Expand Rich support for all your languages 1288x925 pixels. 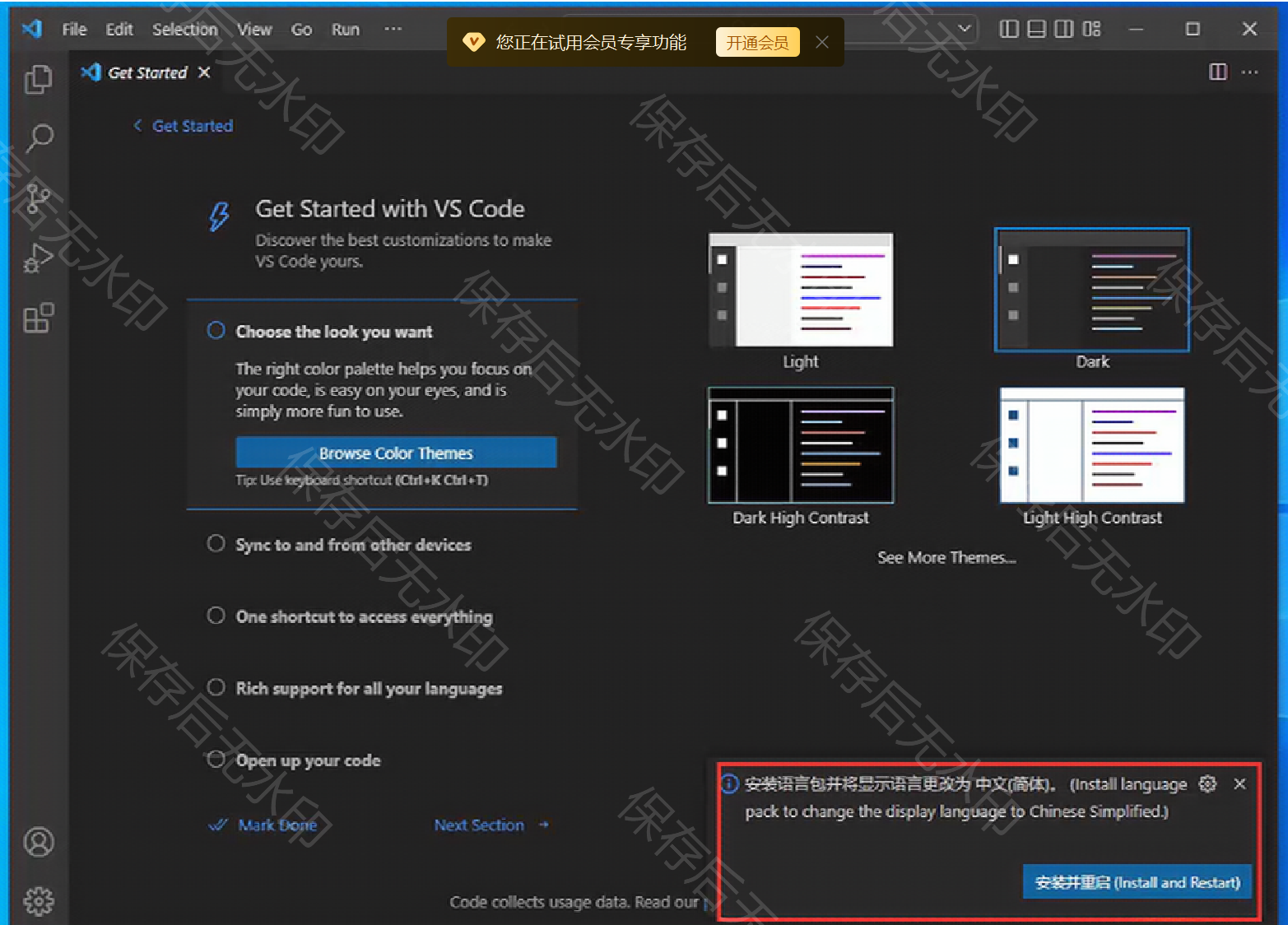(x=369, y=688)
